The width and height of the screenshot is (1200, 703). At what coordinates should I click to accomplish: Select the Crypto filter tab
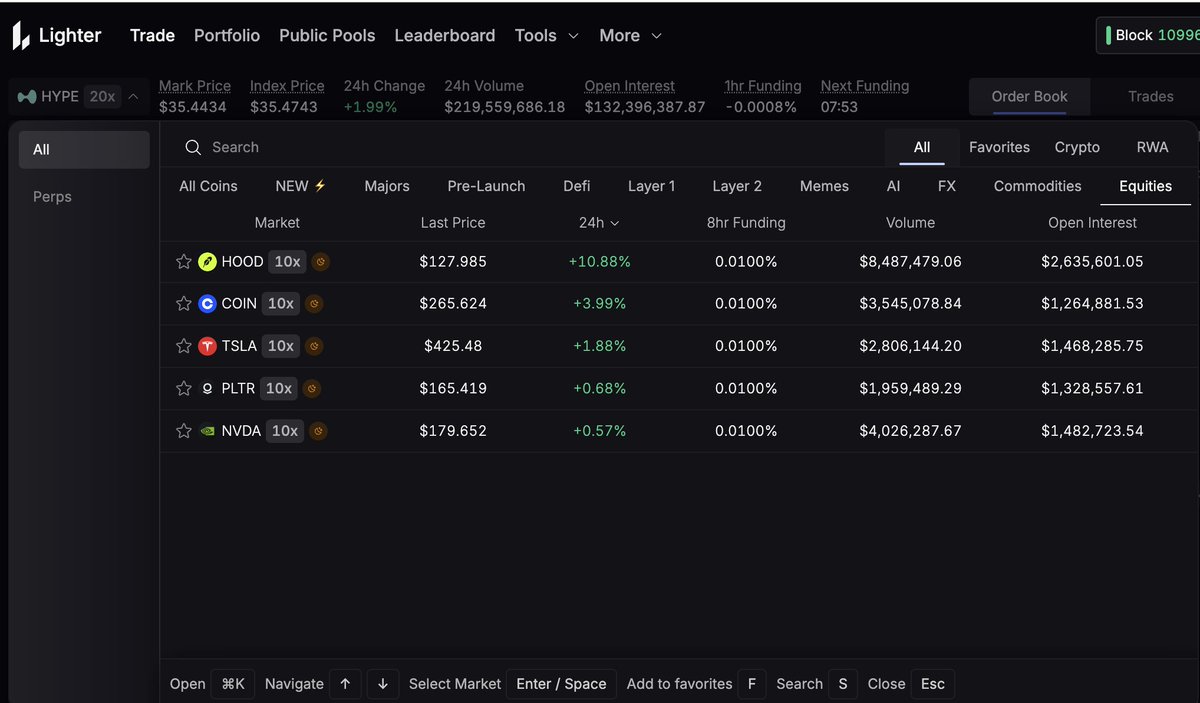1077,147
